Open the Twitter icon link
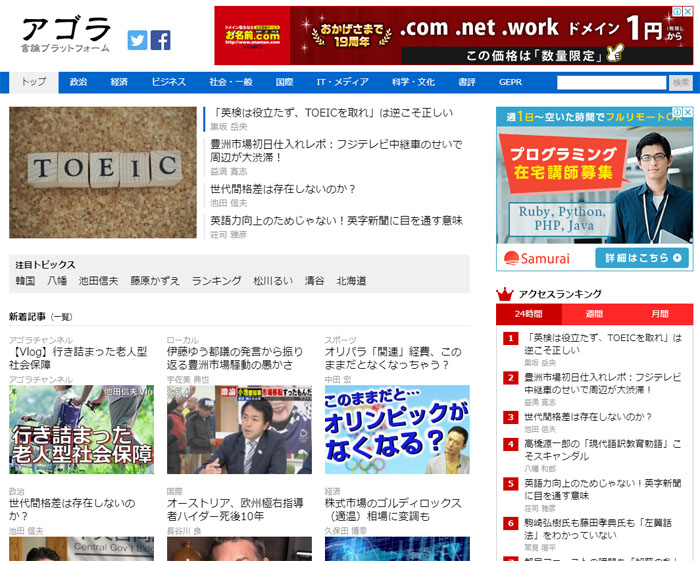The image size is (700, 561). 137,40
